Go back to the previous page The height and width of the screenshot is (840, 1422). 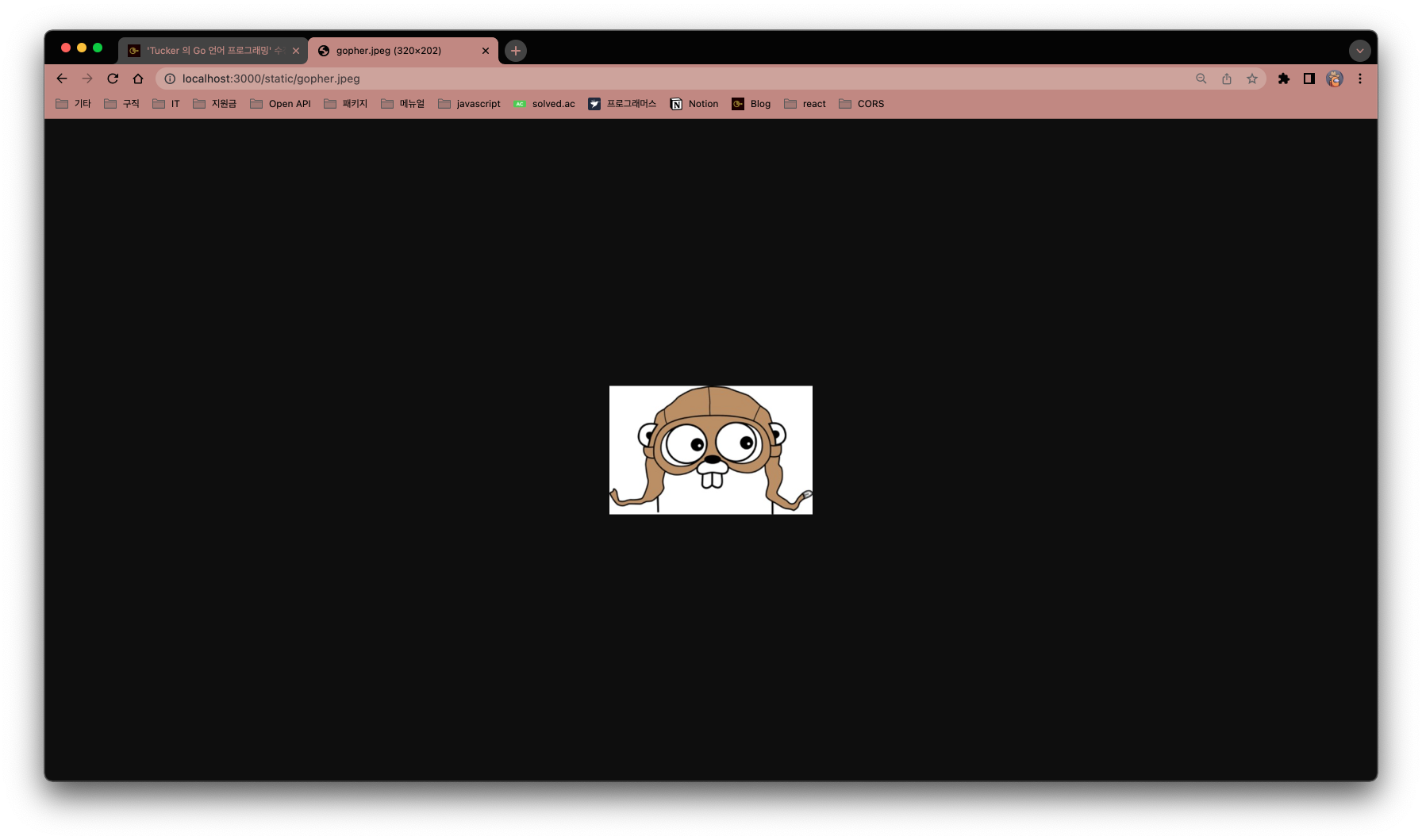tap(62, 79)
